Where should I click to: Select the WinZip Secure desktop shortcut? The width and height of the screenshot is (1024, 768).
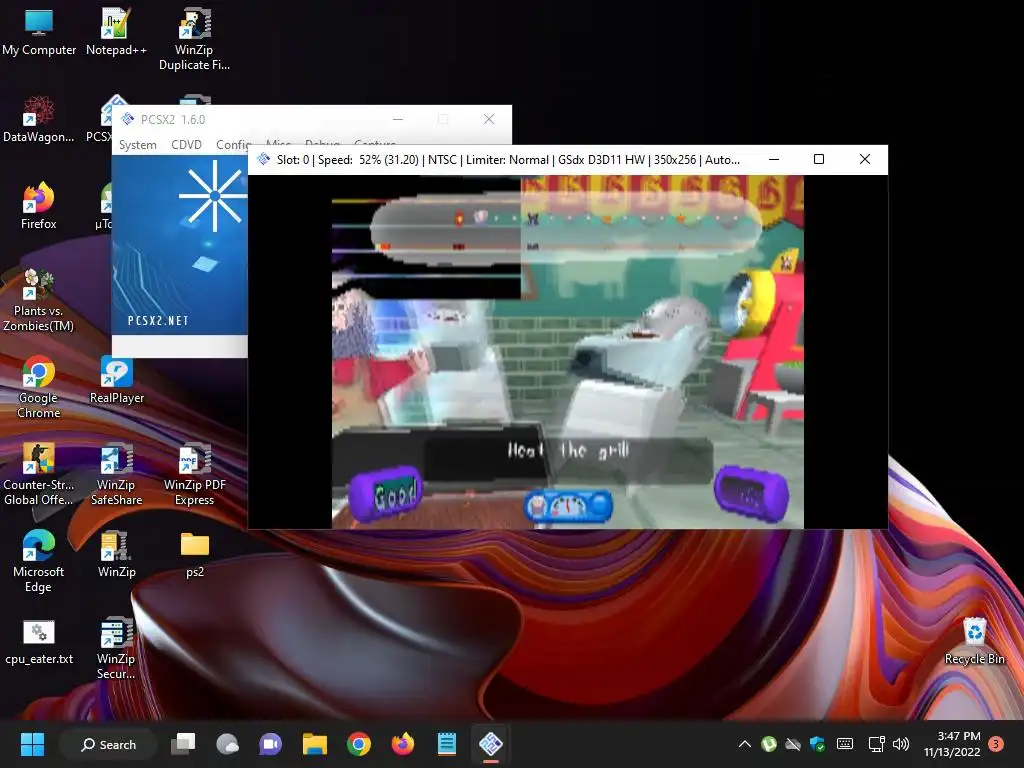click(x=116, y=648)
